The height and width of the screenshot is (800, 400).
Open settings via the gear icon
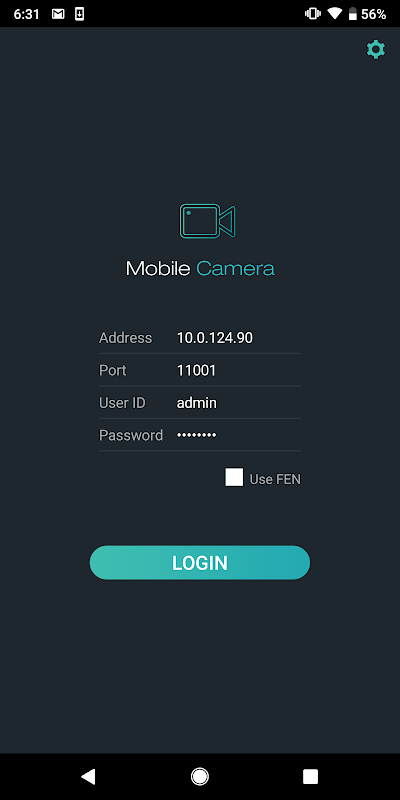tap(376, 49)
